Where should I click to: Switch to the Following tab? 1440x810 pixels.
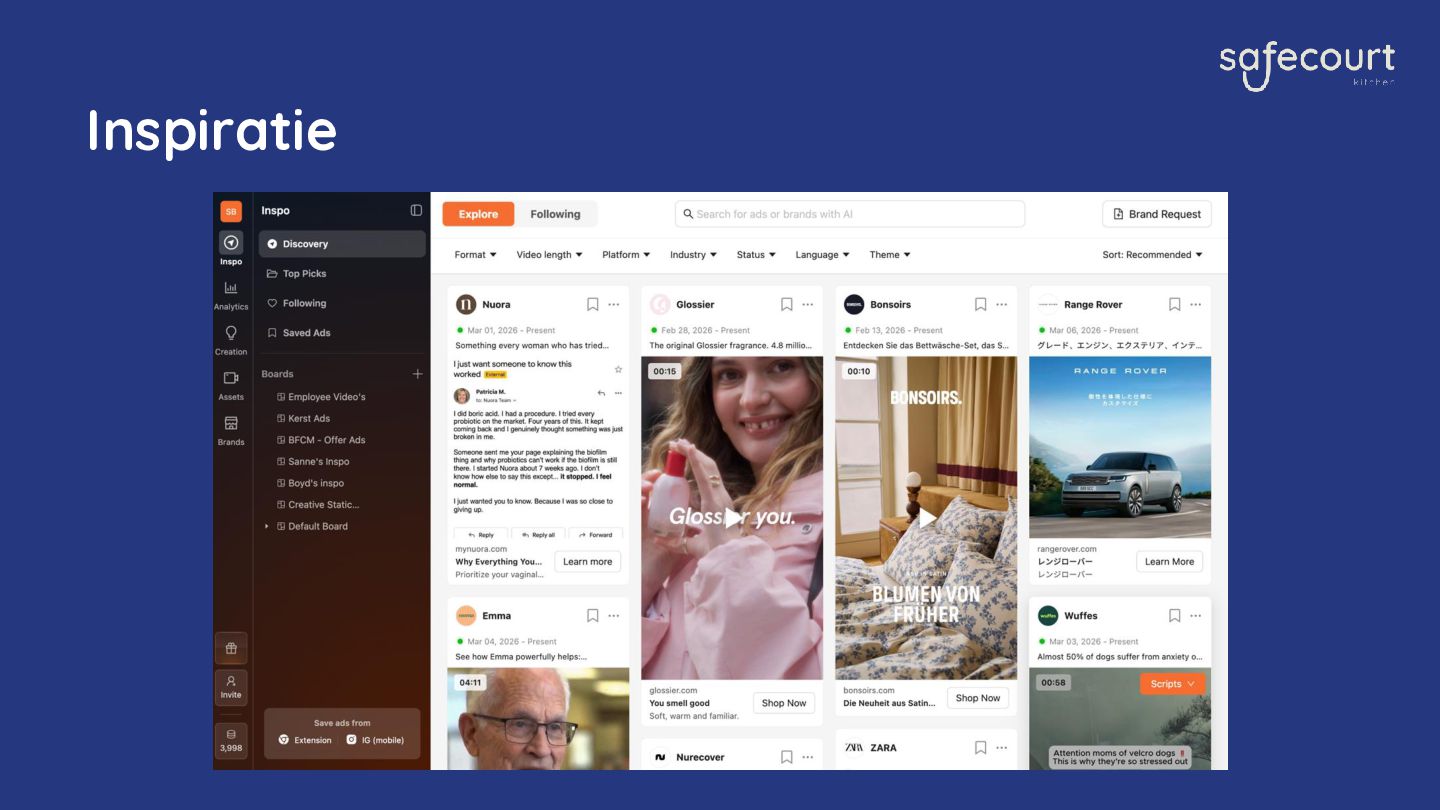(555, 214)
